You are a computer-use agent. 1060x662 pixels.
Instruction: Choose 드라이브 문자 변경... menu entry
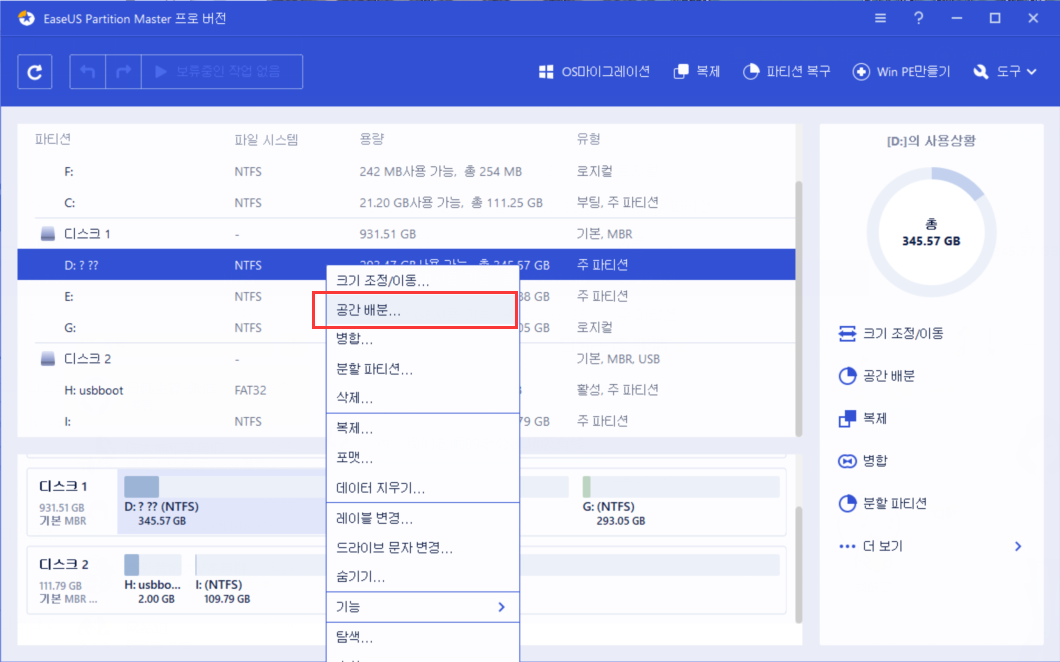(x=423, y=548)
